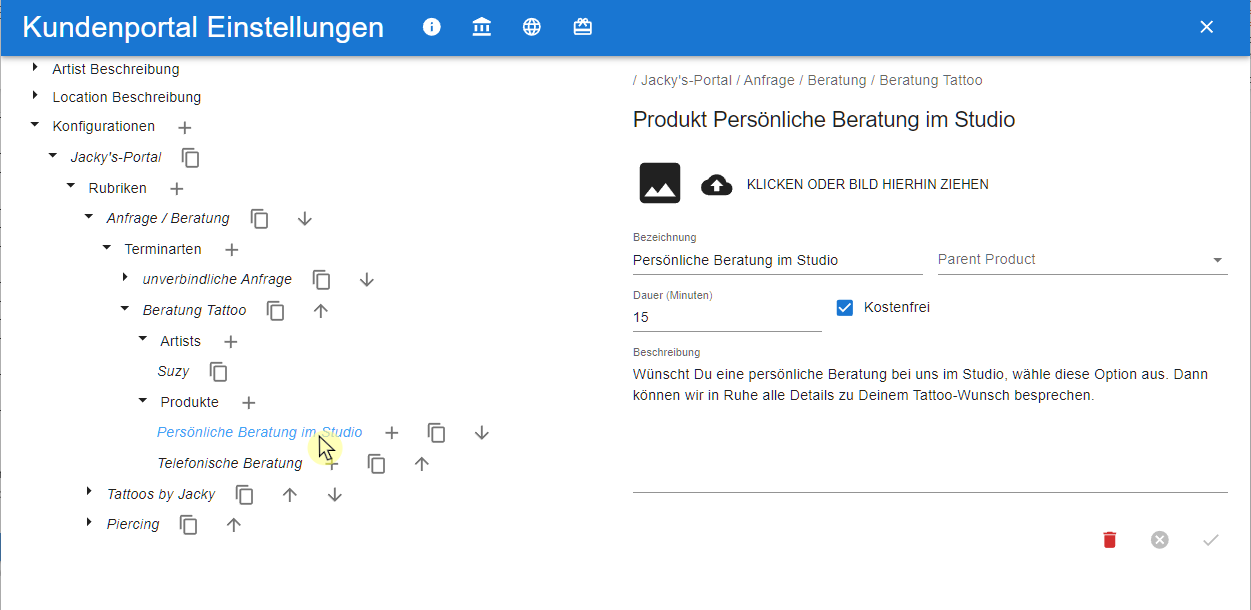Screen dimensions: 1251x610
Task: Collapse the Rubriken node
Action: coord(71,187)
